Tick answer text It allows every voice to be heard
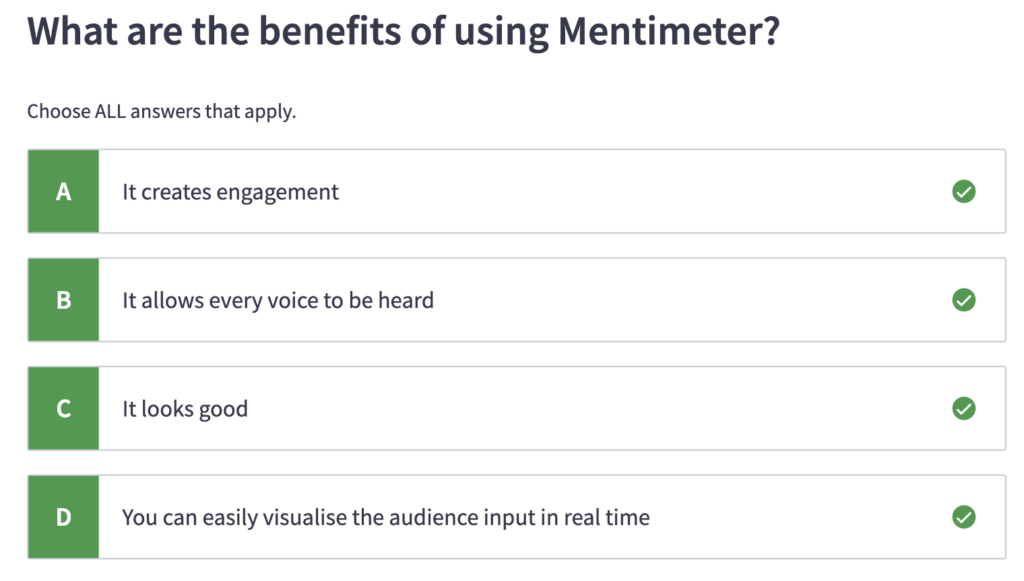The image size is (1024, 581). coord(278,300)
